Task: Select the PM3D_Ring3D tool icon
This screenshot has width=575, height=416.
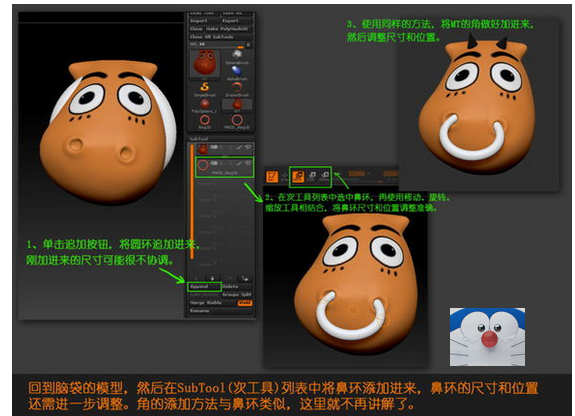Action: pyautogui.click(x=237, y=122)
